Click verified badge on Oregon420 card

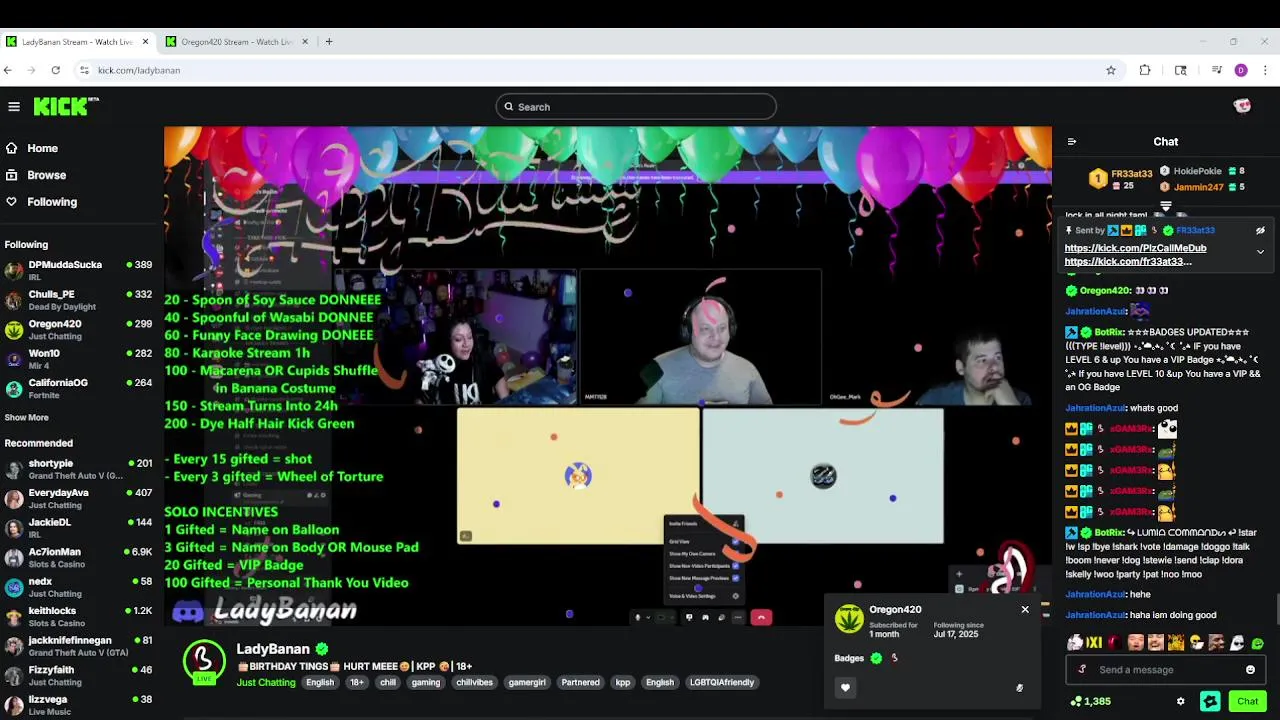pyautogui.click(x=876, y=658)
